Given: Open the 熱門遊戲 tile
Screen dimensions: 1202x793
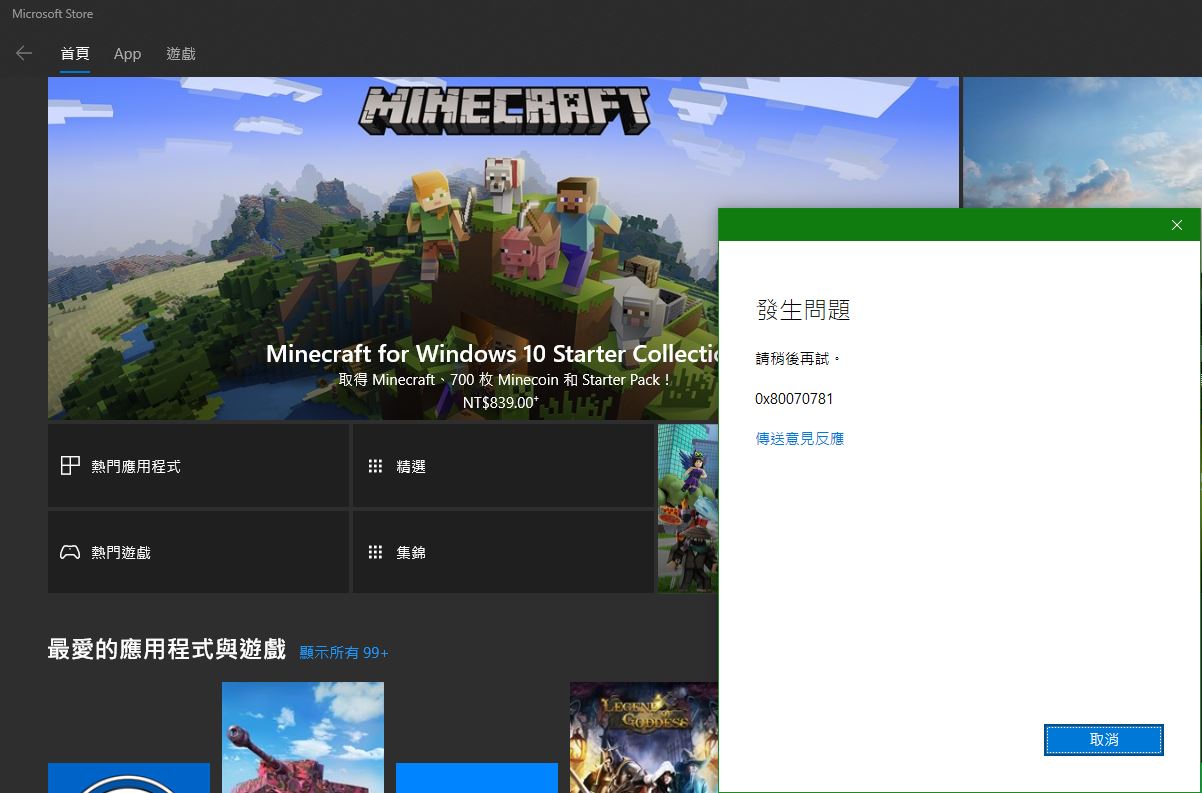Looking at the screenshot, I should point(198,552).
